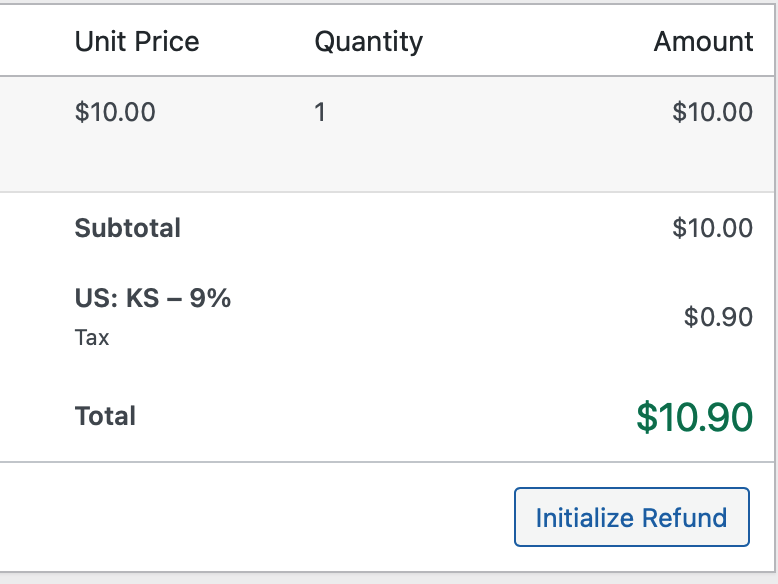Select the green $10.90 total amount
The width and height of the screenshot is (778, 584).
[x=694, y=417]
